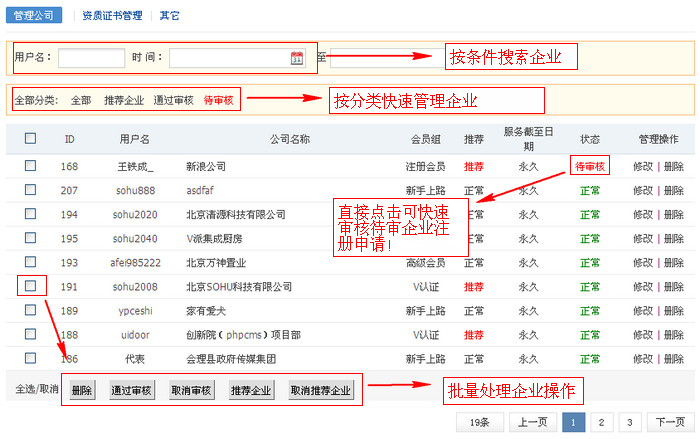700x439 pixels.
Task: Filter by 待审核 category
Action: point(218,100)
